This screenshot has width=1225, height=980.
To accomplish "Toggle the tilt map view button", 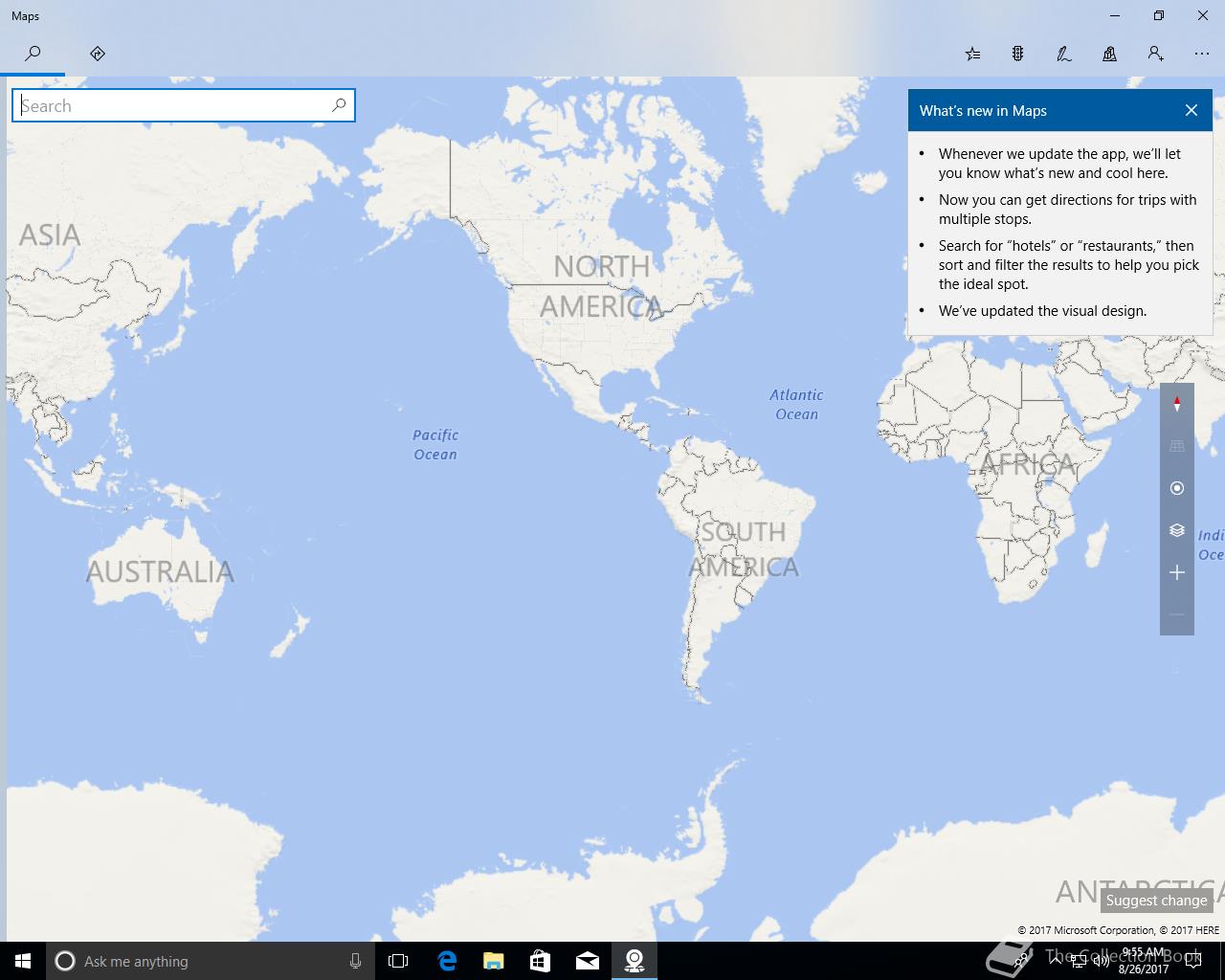I will click(1177, 446).
